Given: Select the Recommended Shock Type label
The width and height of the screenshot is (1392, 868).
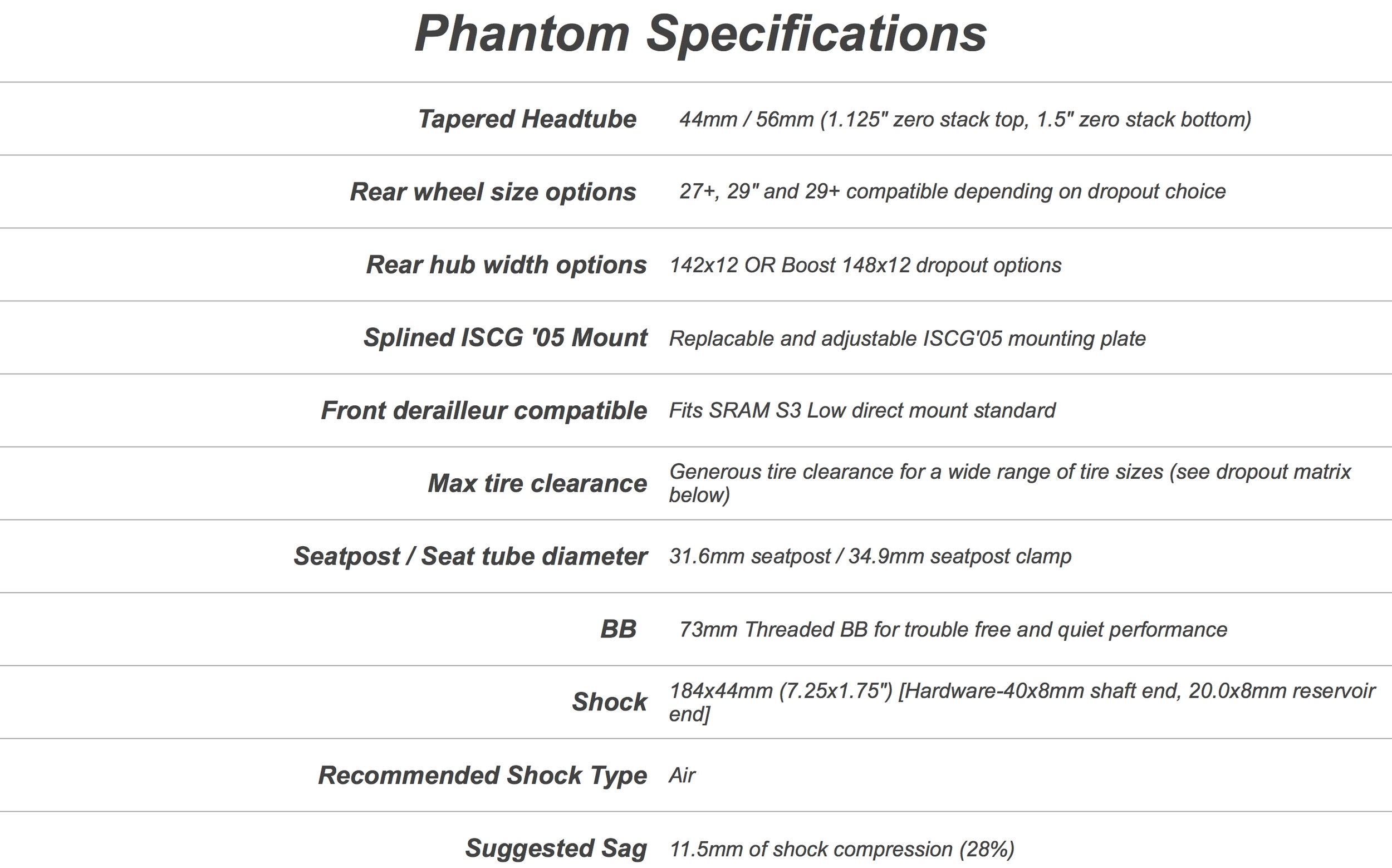Looking at the screenshot, I should pos(483,775).
